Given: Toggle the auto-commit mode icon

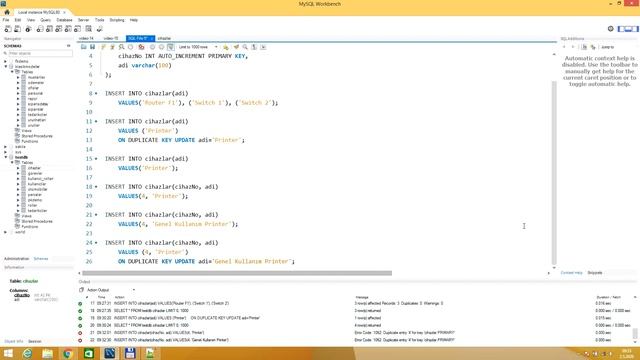Looking at the screenshot, I should point(171,47).
